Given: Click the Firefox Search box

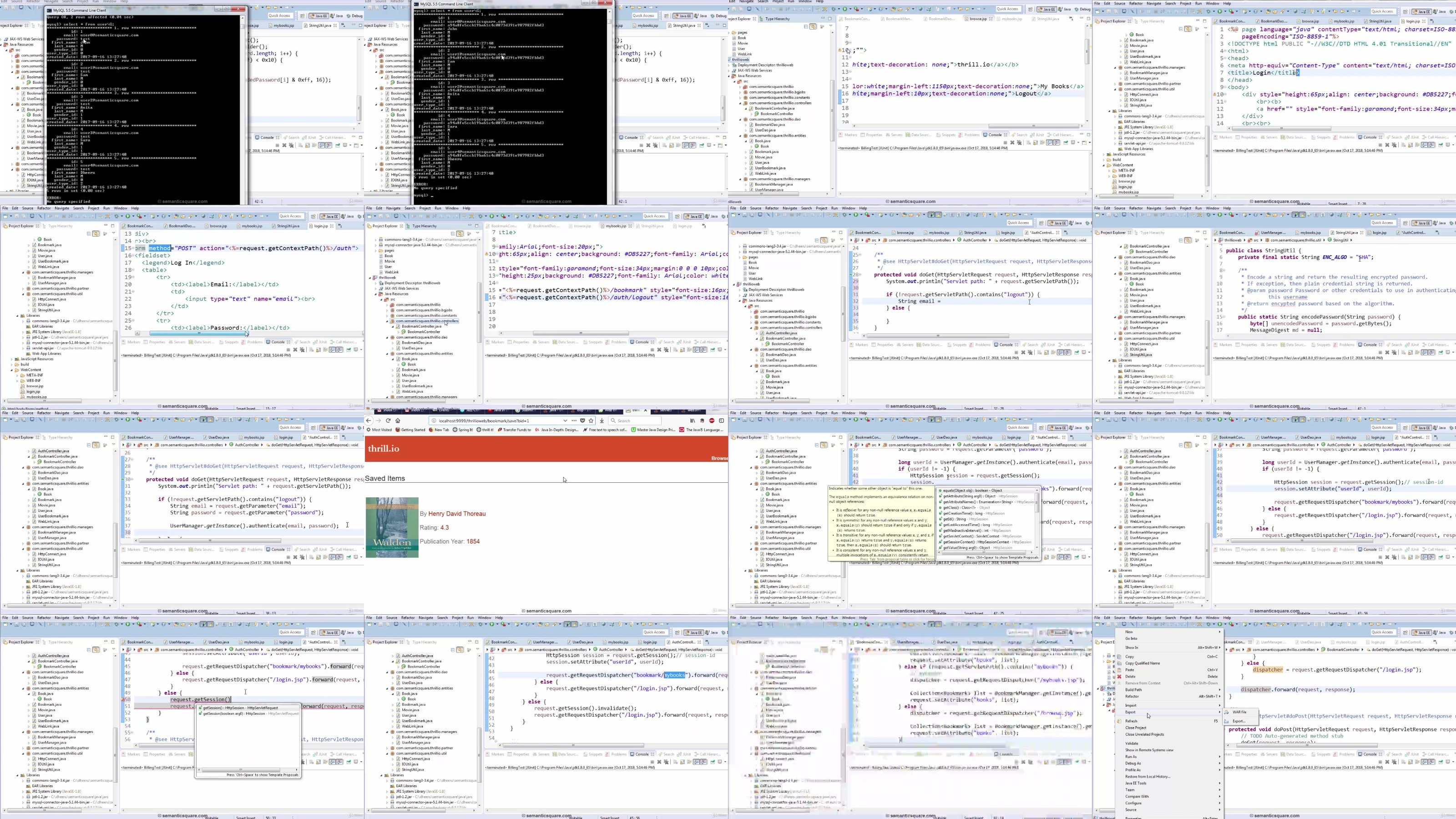Looking at the screenshot, I should point(635,420).
